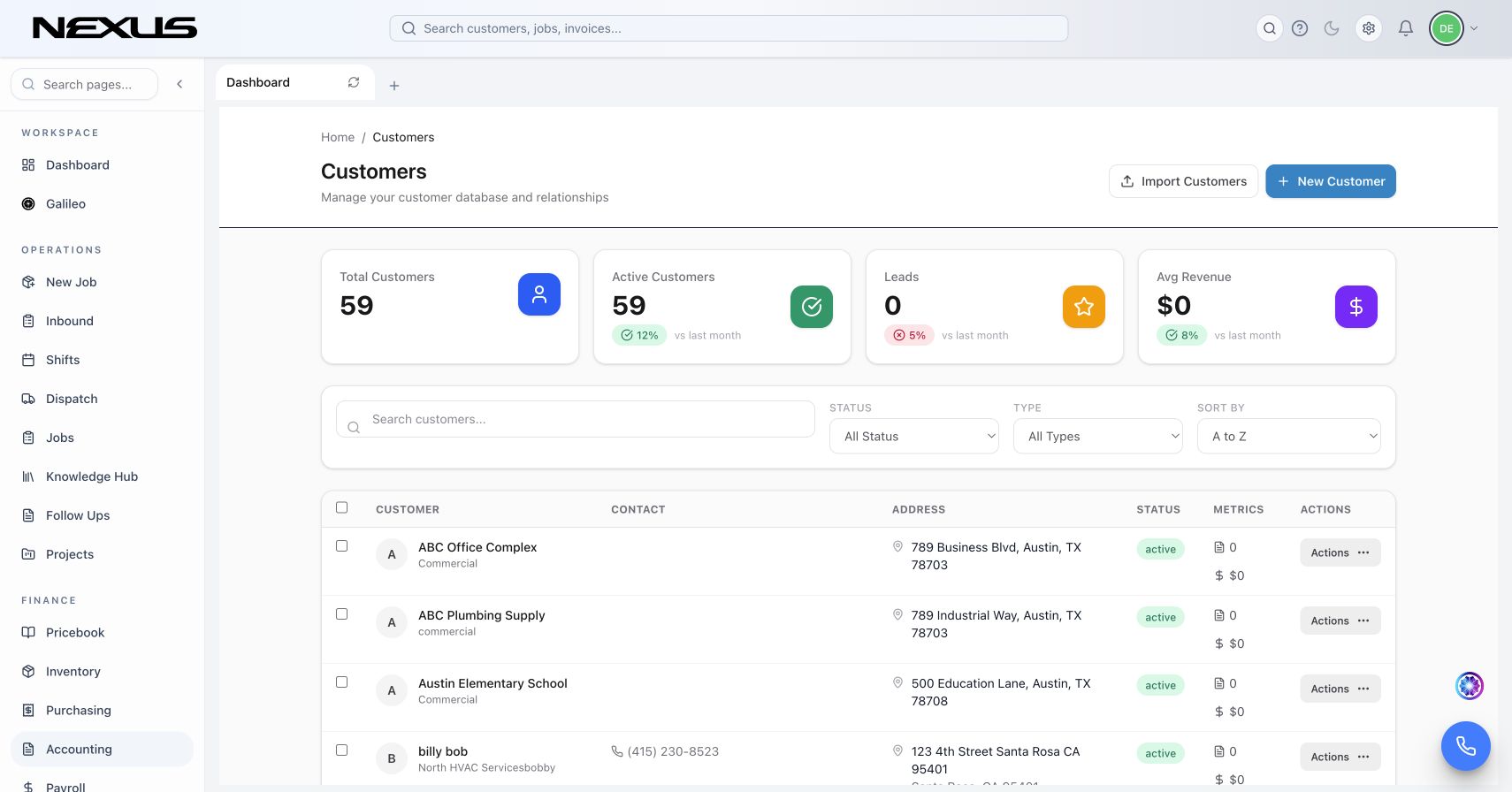Click the Purchasing sidebar icon
This screenshot has width=1512, height=792.
(x=28, y=710)
